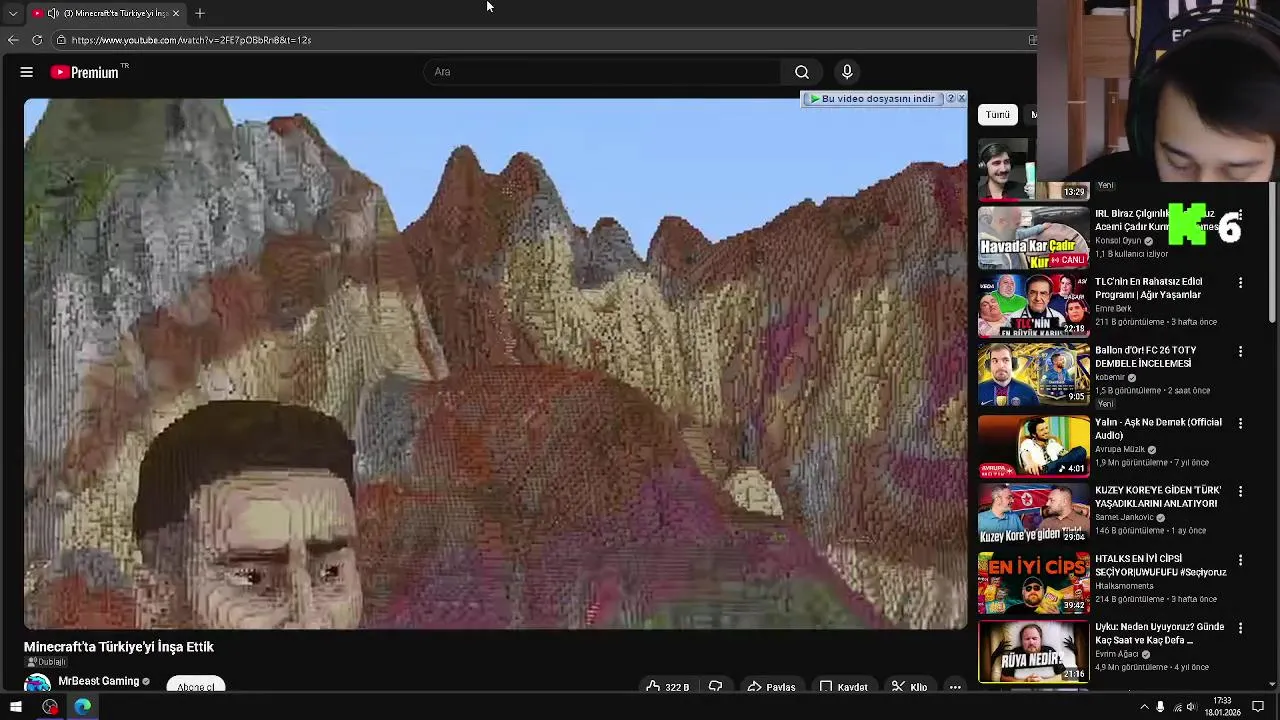Open options menu for the Kuzey Kore video
Image resolution: width=1280 pixels, height=720 pixels.
click(1240, 492)
